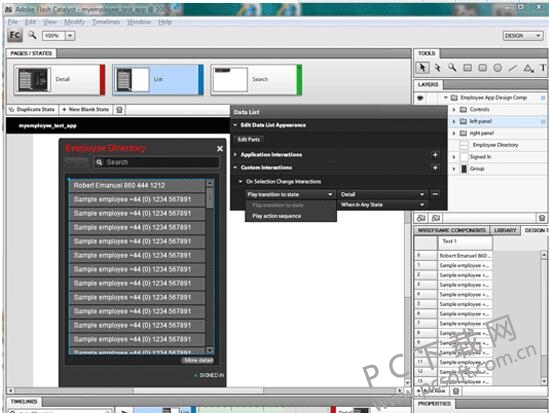The image size is (549, 413).
Task: Select the Triangle shape tool
Action: tap(528, 68)
